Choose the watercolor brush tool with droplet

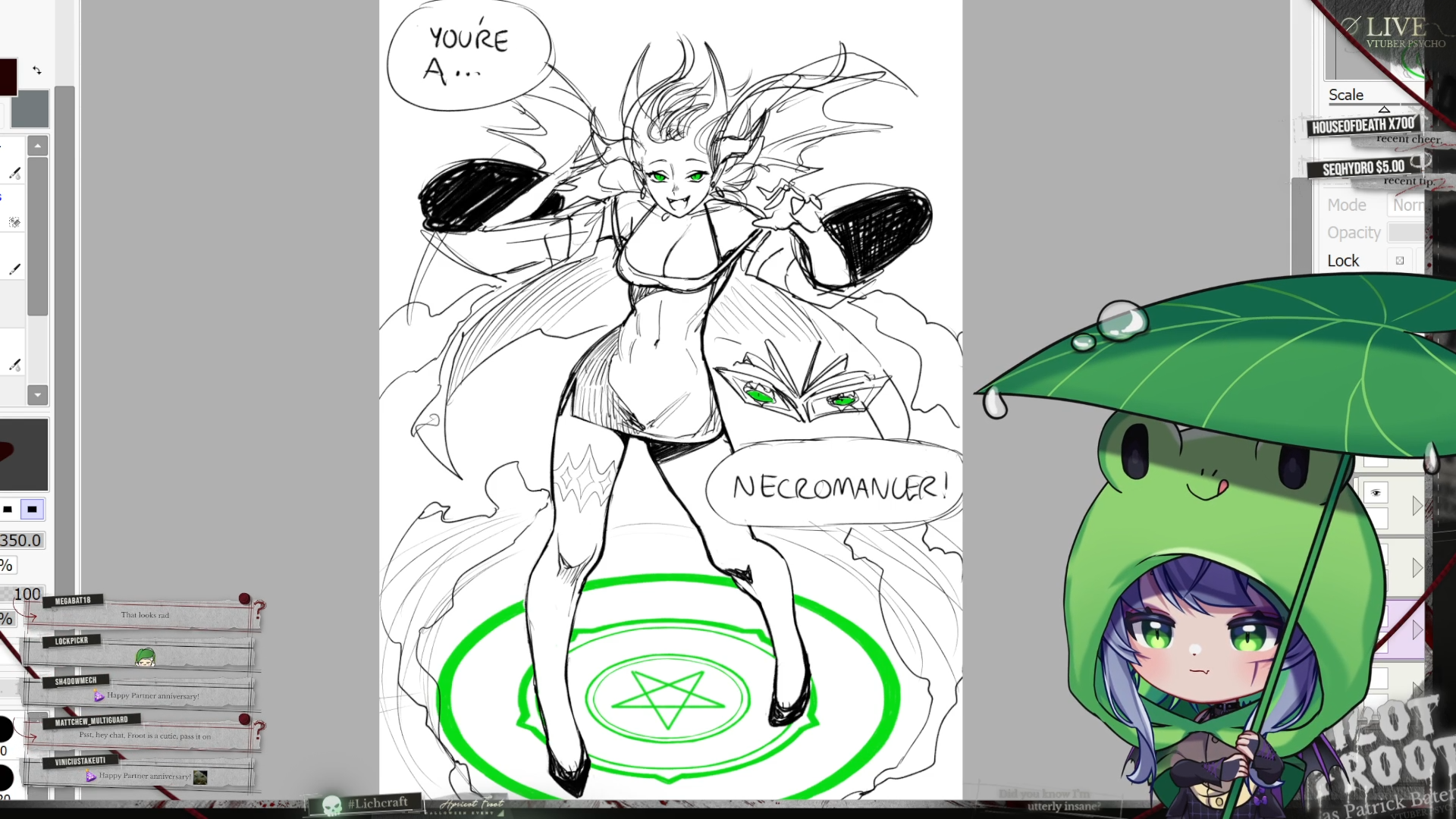click(14, 173)
